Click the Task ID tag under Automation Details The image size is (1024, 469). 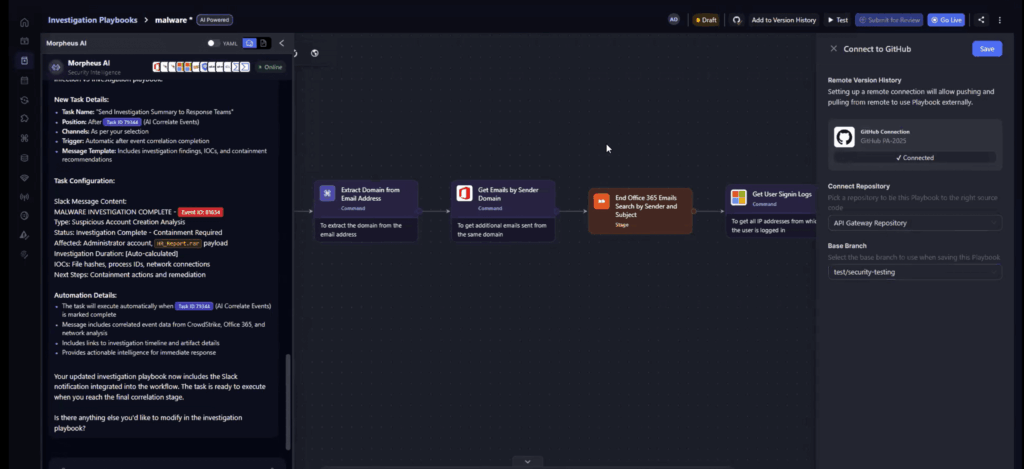tap(194, 306)
